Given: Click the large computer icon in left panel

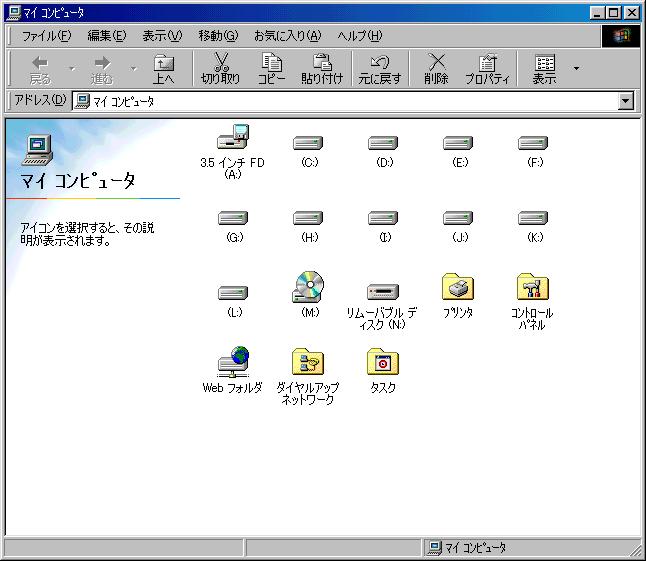Looking at the screenshot, I should tap(37, 150).
